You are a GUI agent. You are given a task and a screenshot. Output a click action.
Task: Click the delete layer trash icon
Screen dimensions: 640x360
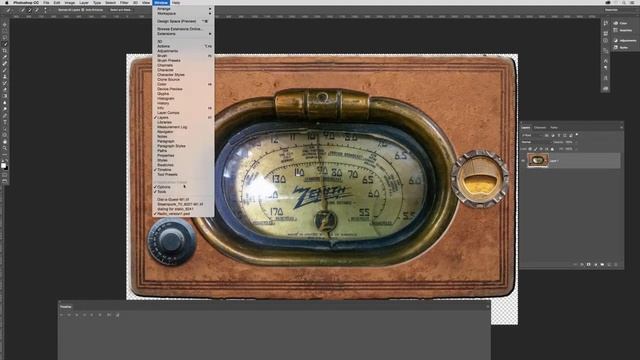(616, 264)
